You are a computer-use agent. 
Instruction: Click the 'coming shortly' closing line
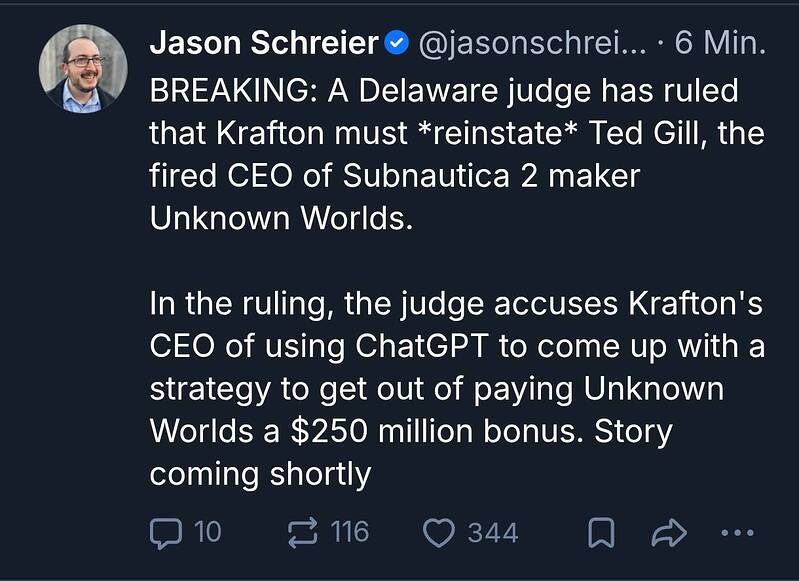point(260,473)
